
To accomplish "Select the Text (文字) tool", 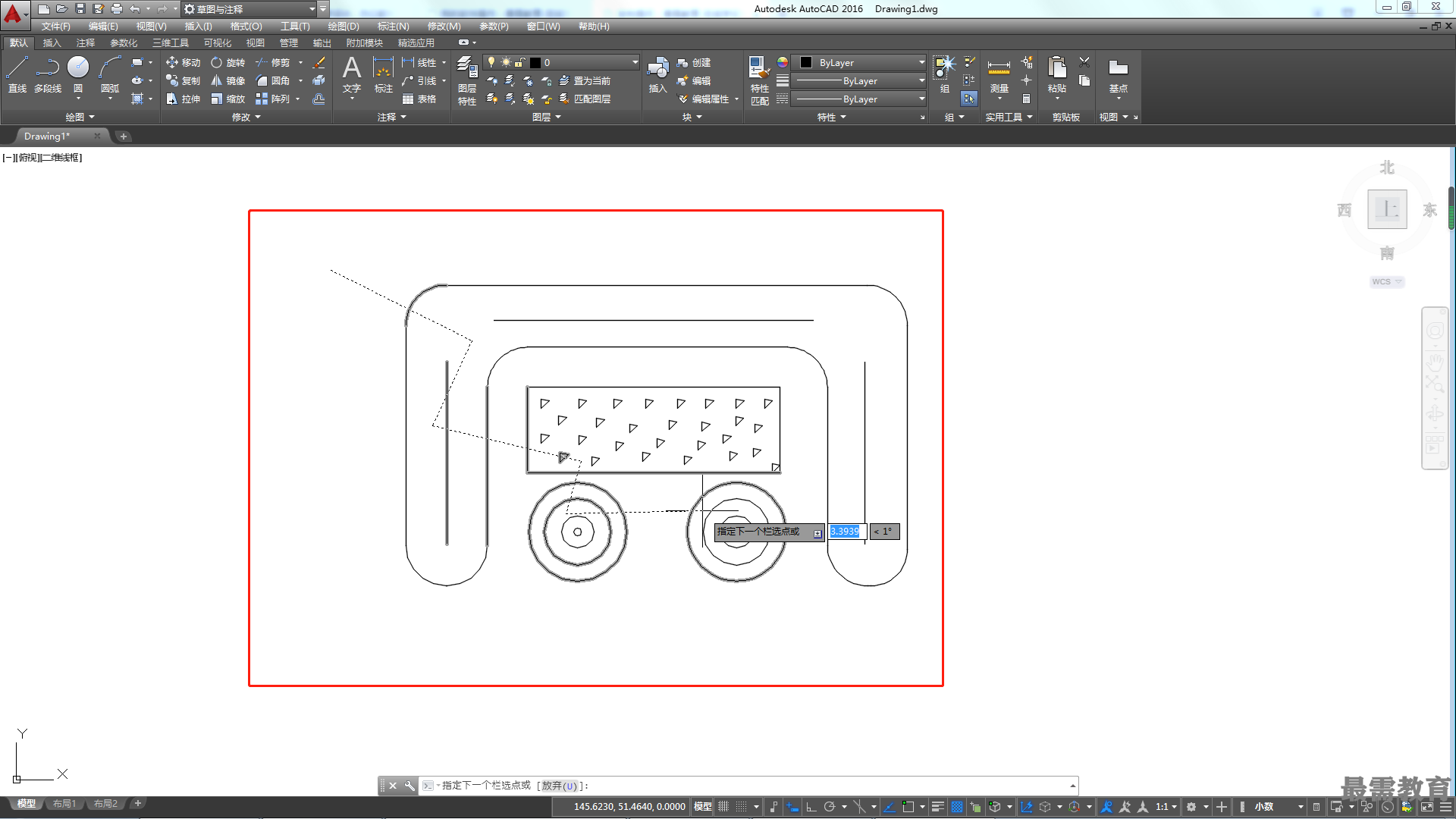I will (x=352, y=74).
